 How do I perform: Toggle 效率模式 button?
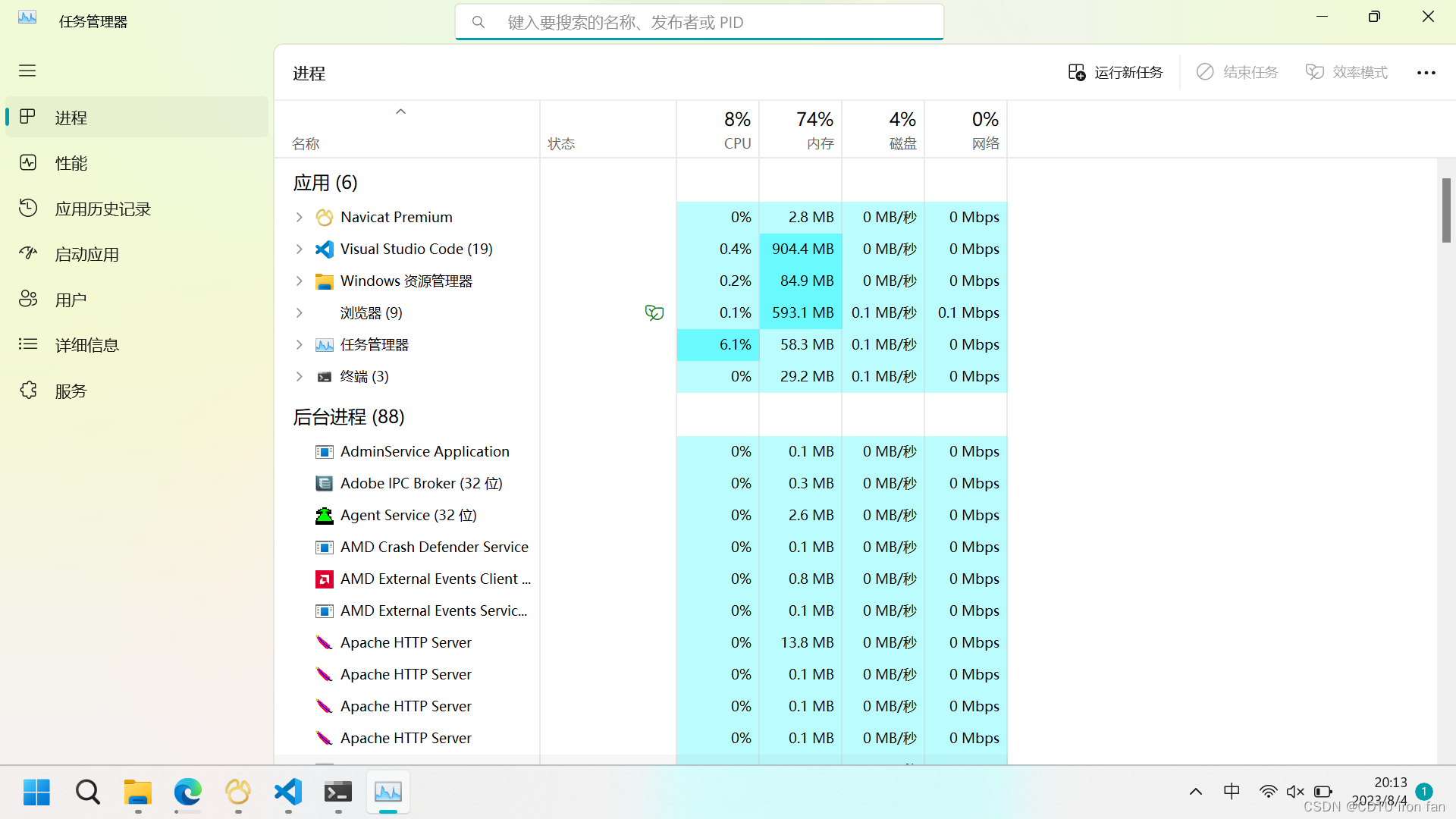coord(1347,72)
